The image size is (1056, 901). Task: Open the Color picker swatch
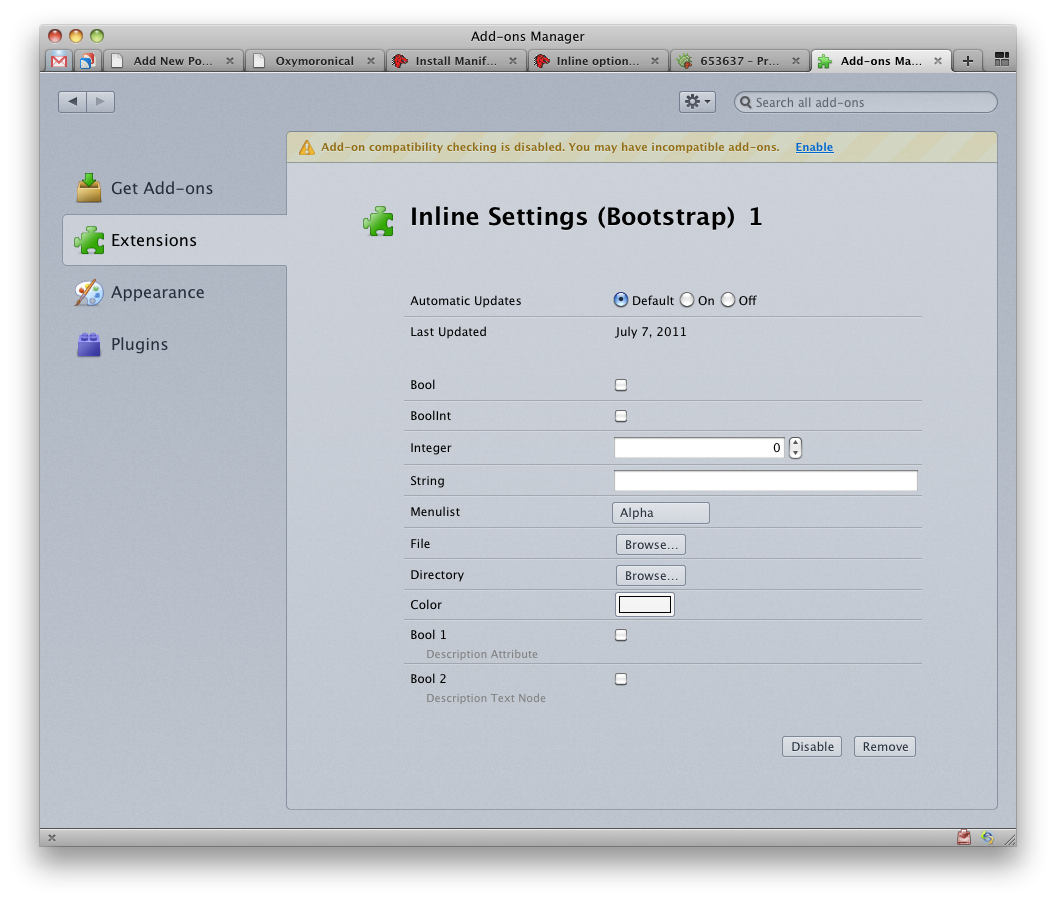coord(645,605)
